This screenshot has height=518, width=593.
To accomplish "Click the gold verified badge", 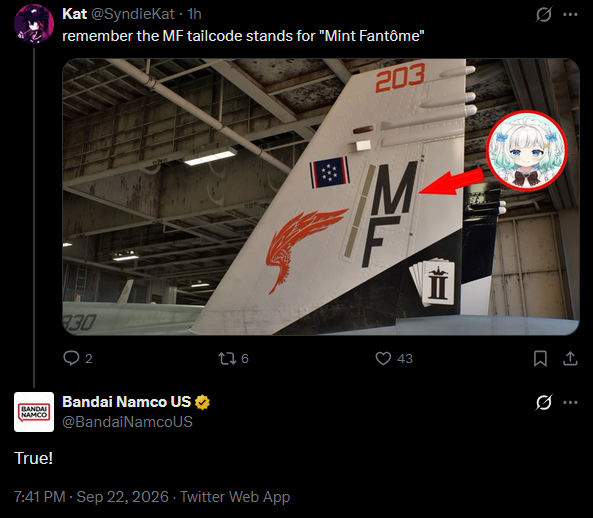I will click(x=202, y=402).
